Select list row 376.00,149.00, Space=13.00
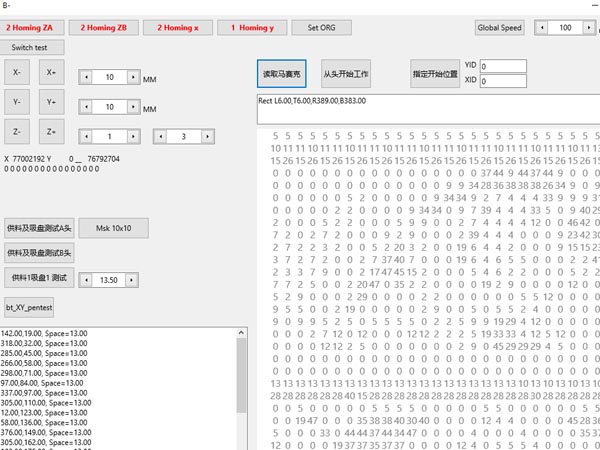 [x=46, y=432]
